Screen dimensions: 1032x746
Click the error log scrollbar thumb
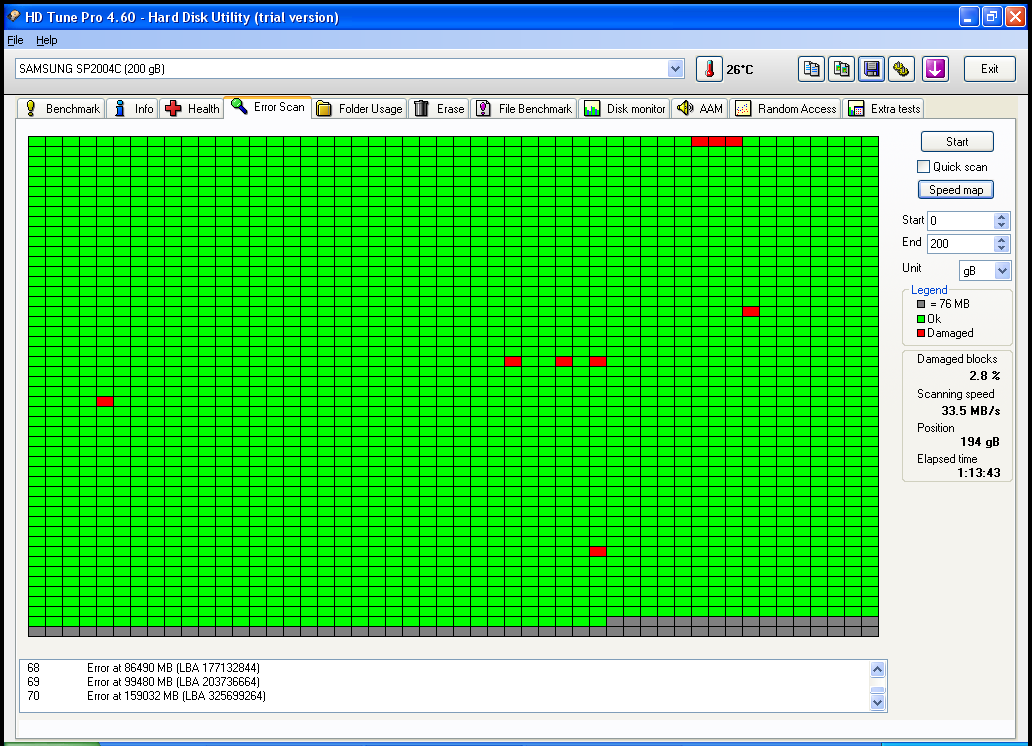[x=877, y=690]
